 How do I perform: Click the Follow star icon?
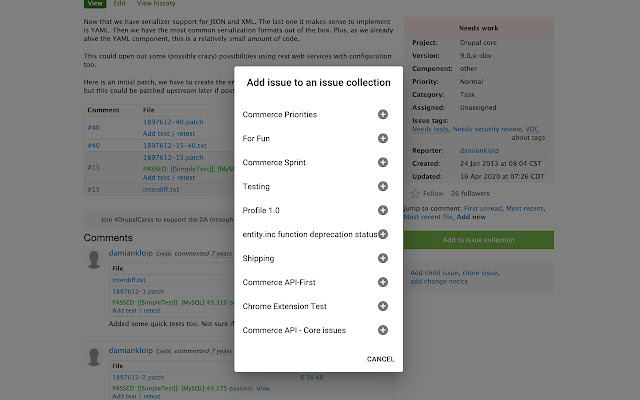coord(415,193)
